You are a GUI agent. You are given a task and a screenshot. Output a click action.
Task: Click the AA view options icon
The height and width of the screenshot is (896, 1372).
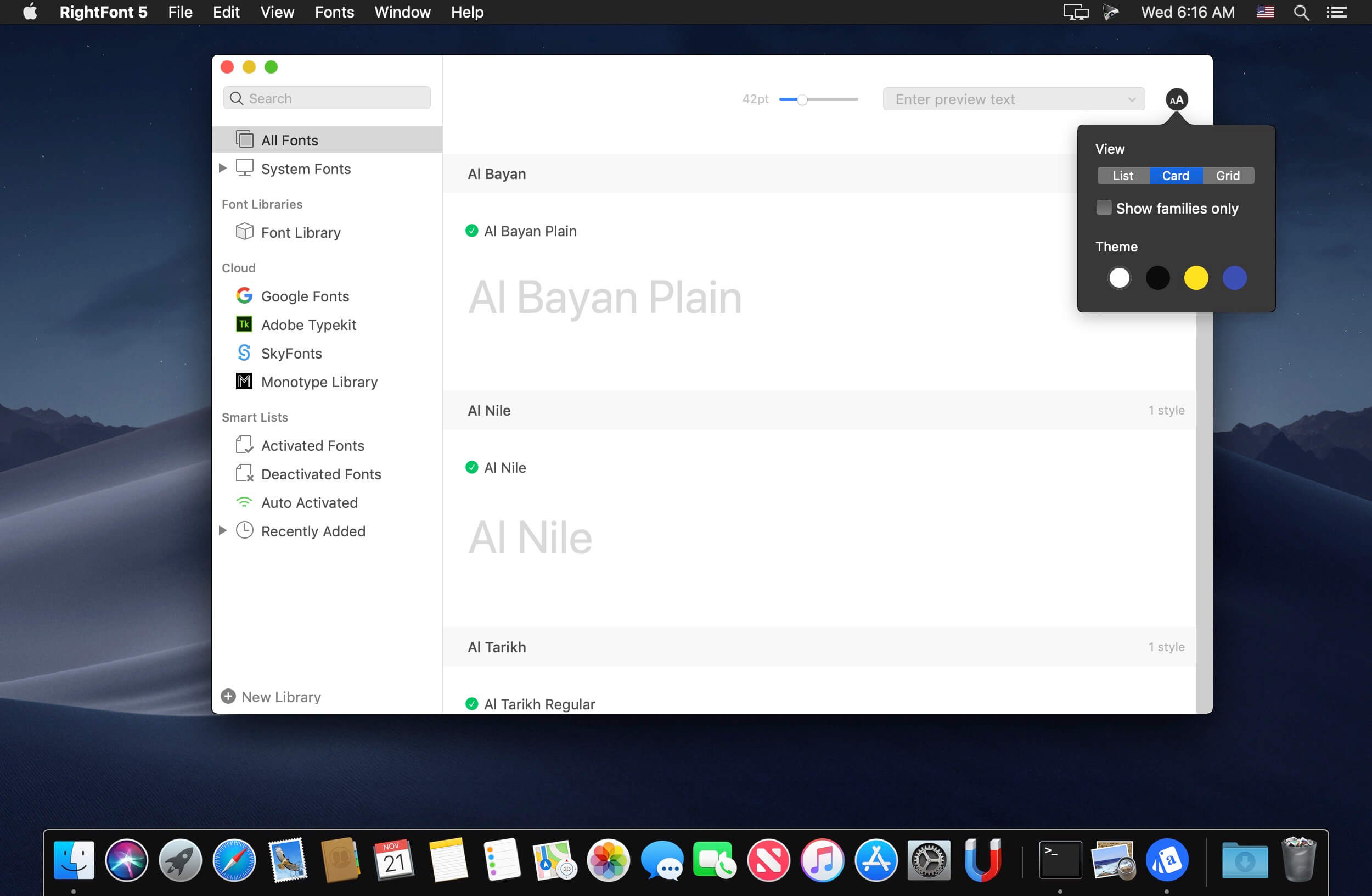tap(1176, 99)
